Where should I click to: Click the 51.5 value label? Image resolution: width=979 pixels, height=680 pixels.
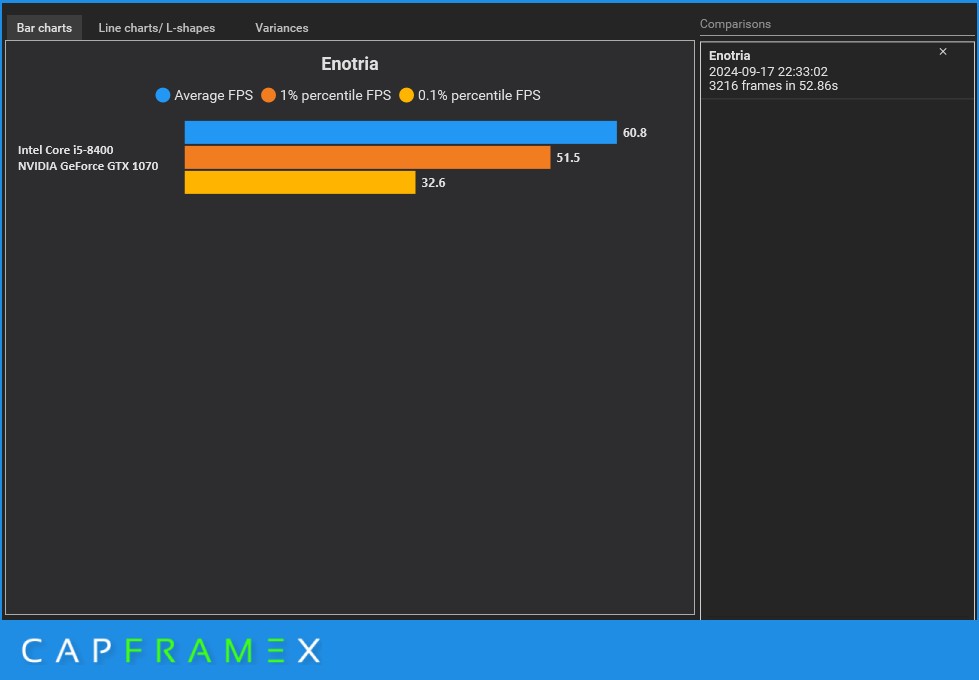click(568, 158)
